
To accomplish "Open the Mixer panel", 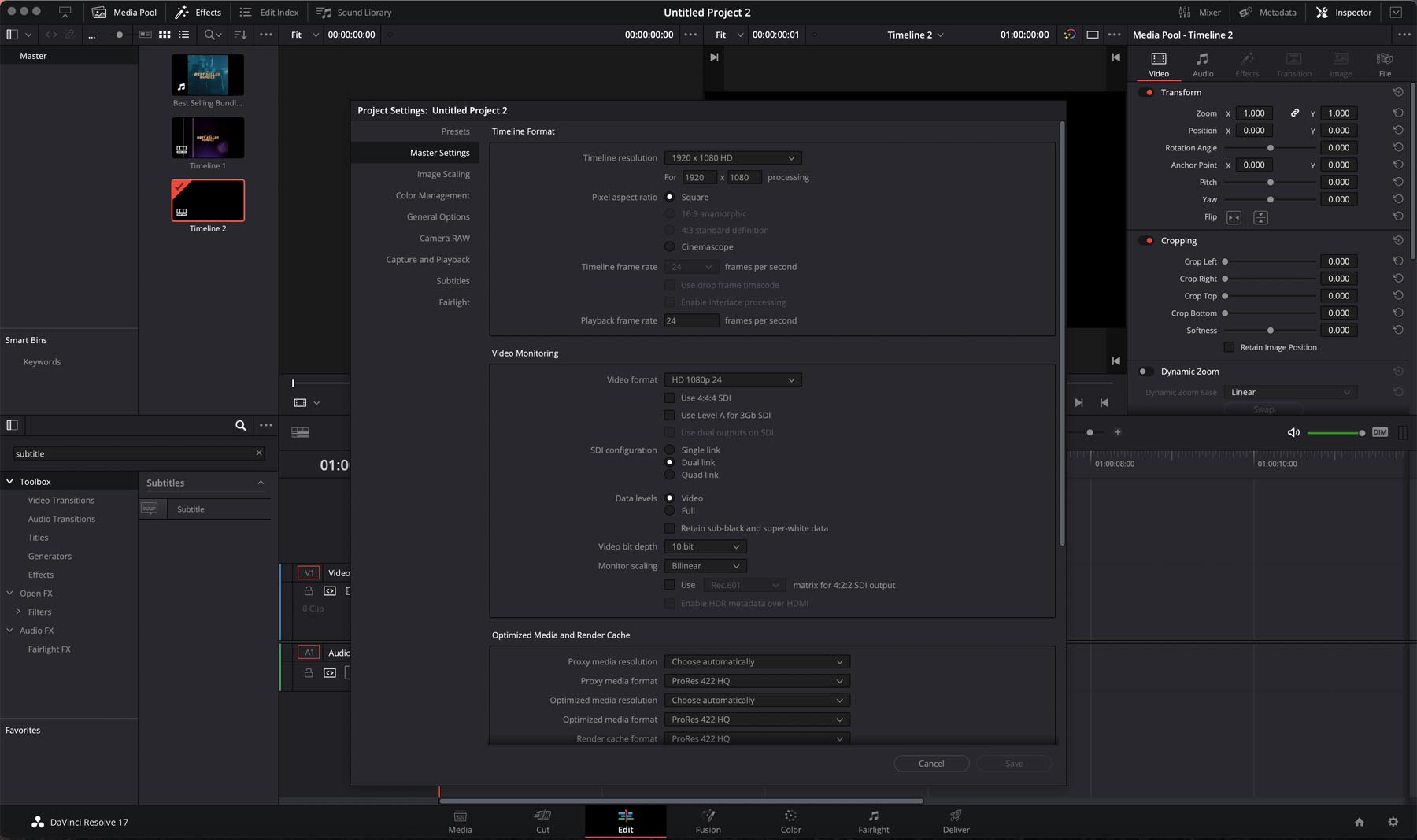I will pos(1201,12).
